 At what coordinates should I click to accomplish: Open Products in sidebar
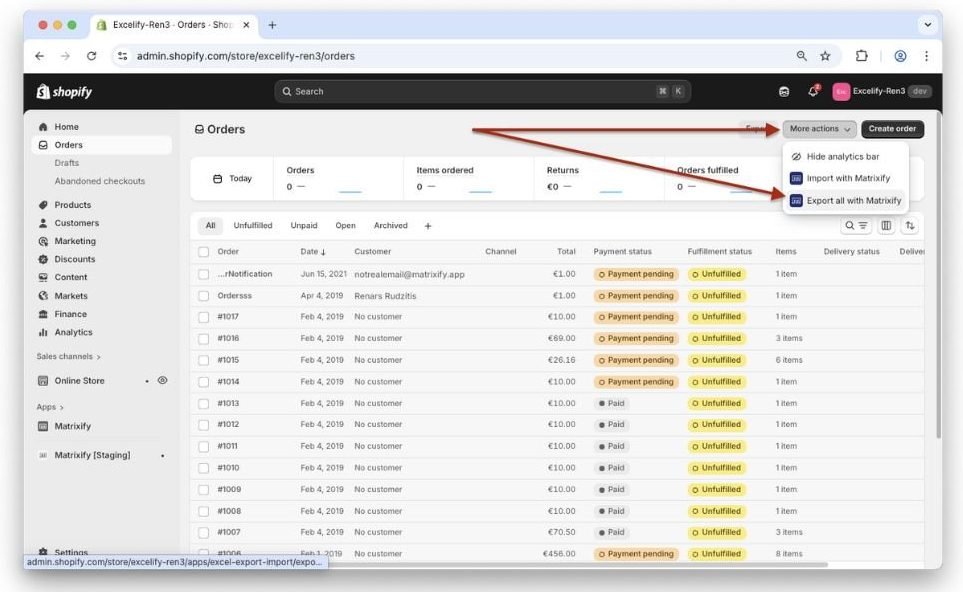coord(72,204)
